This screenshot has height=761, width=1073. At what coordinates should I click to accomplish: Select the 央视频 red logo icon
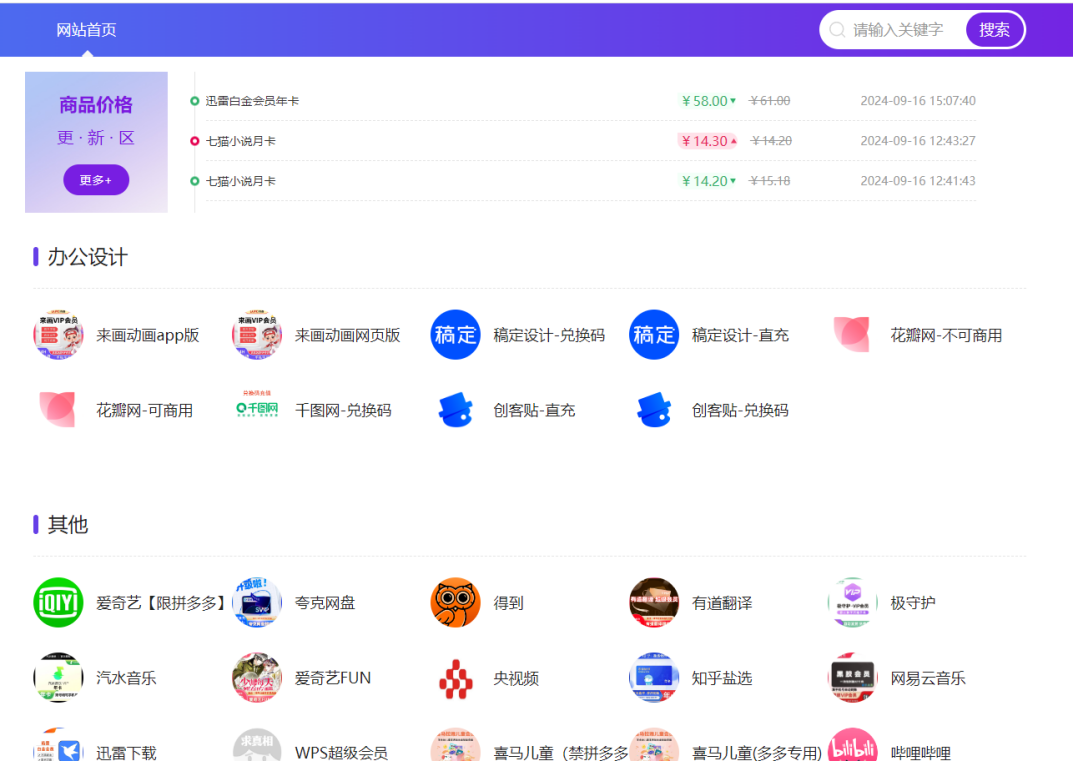point(455,678)
